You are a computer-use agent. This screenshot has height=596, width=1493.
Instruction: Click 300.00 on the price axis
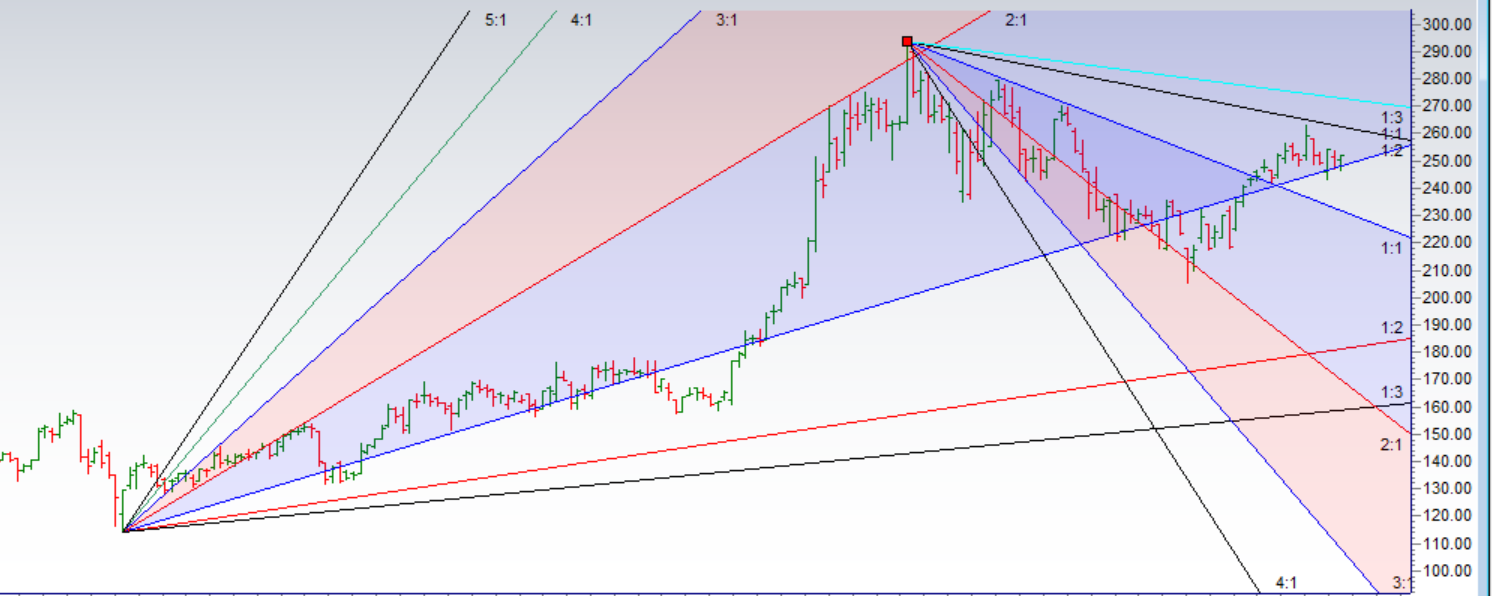(x=1447, y=24)
